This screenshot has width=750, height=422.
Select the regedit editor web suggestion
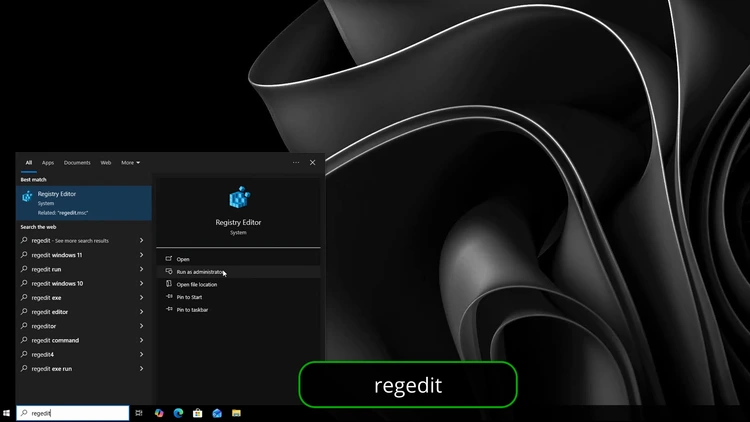(84, 311)
